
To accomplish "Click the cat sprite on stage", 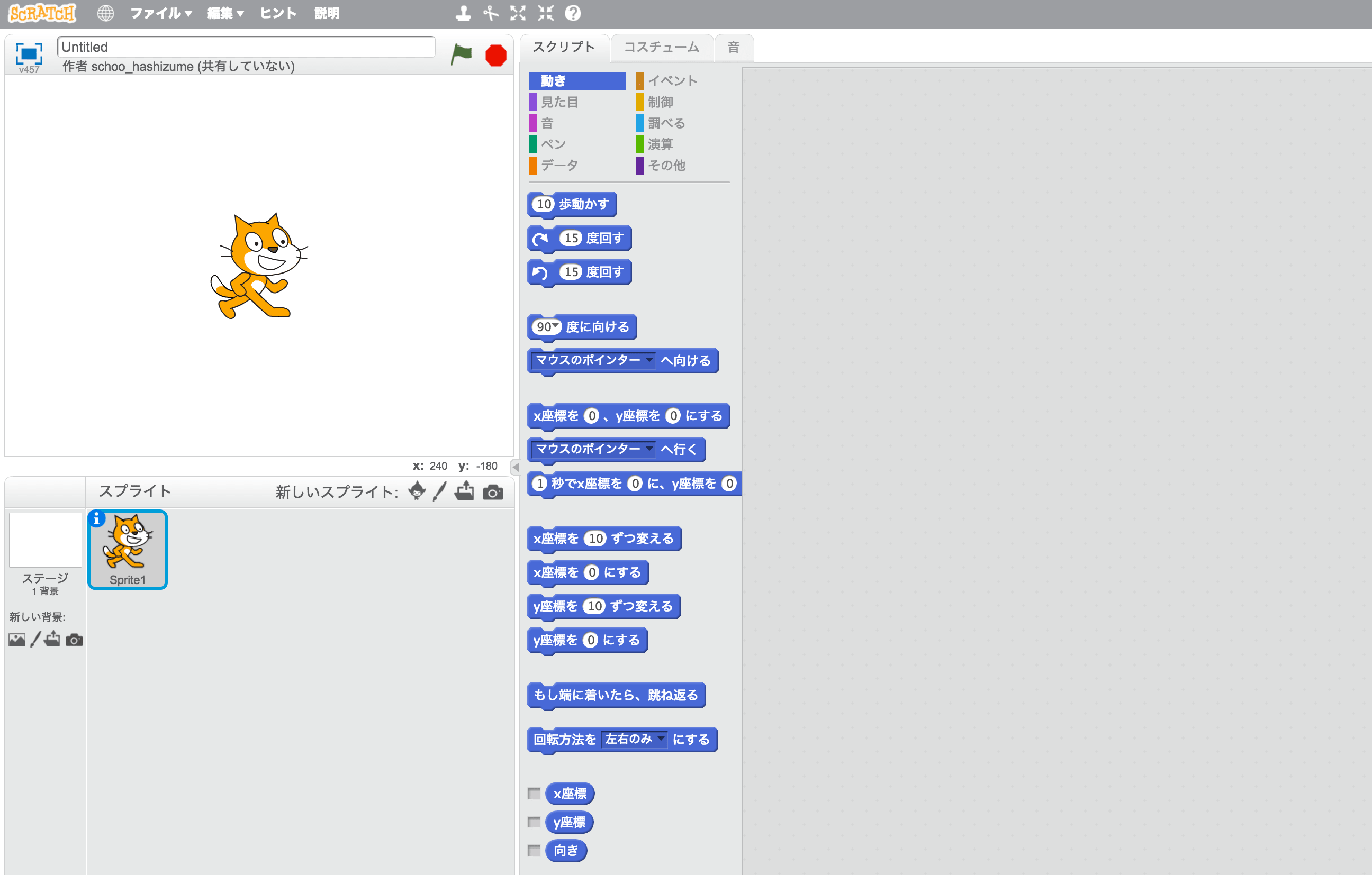I will tap(259, 266).
